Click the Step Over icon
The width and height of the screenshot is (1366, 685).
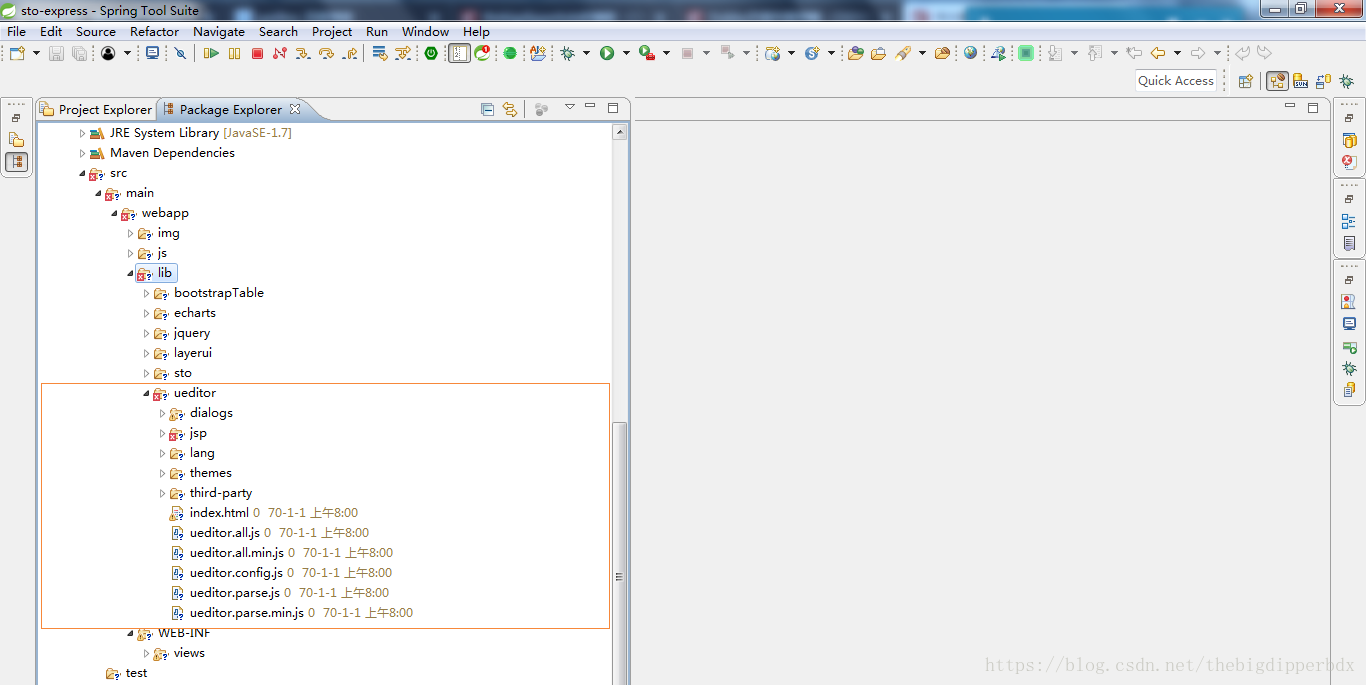pos(326,53)
